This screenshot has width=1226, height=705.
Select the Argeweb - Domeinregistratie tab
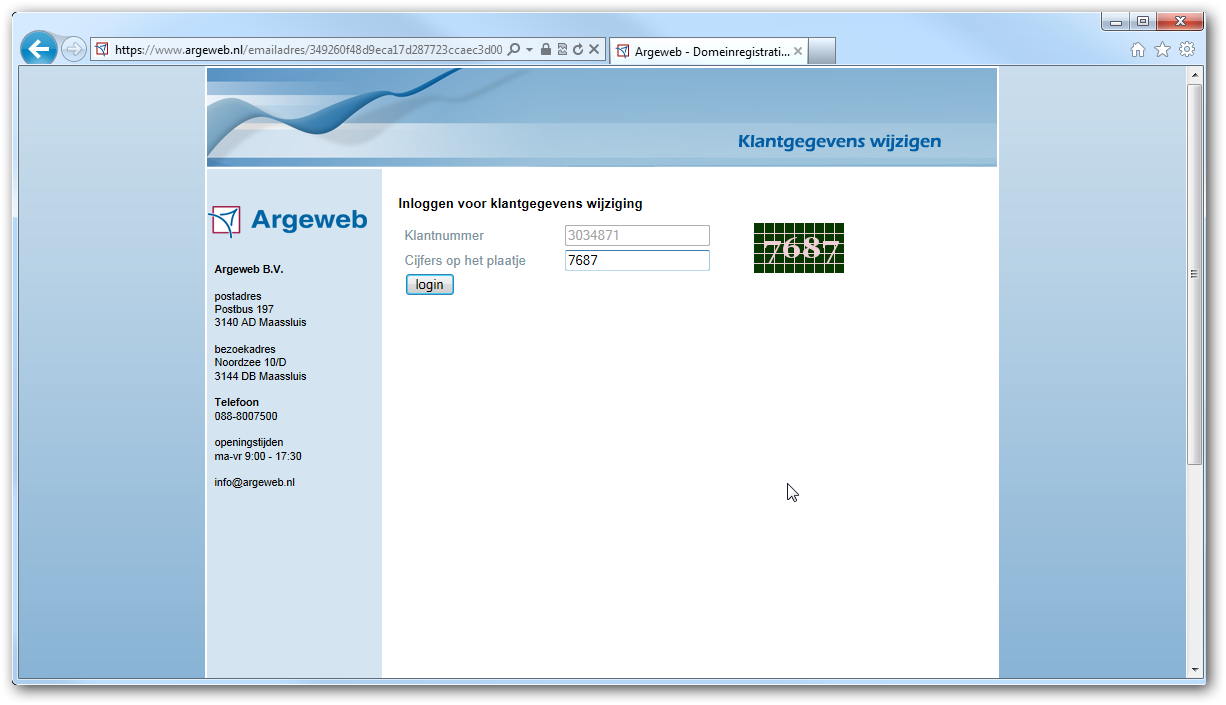click(708, 51)
